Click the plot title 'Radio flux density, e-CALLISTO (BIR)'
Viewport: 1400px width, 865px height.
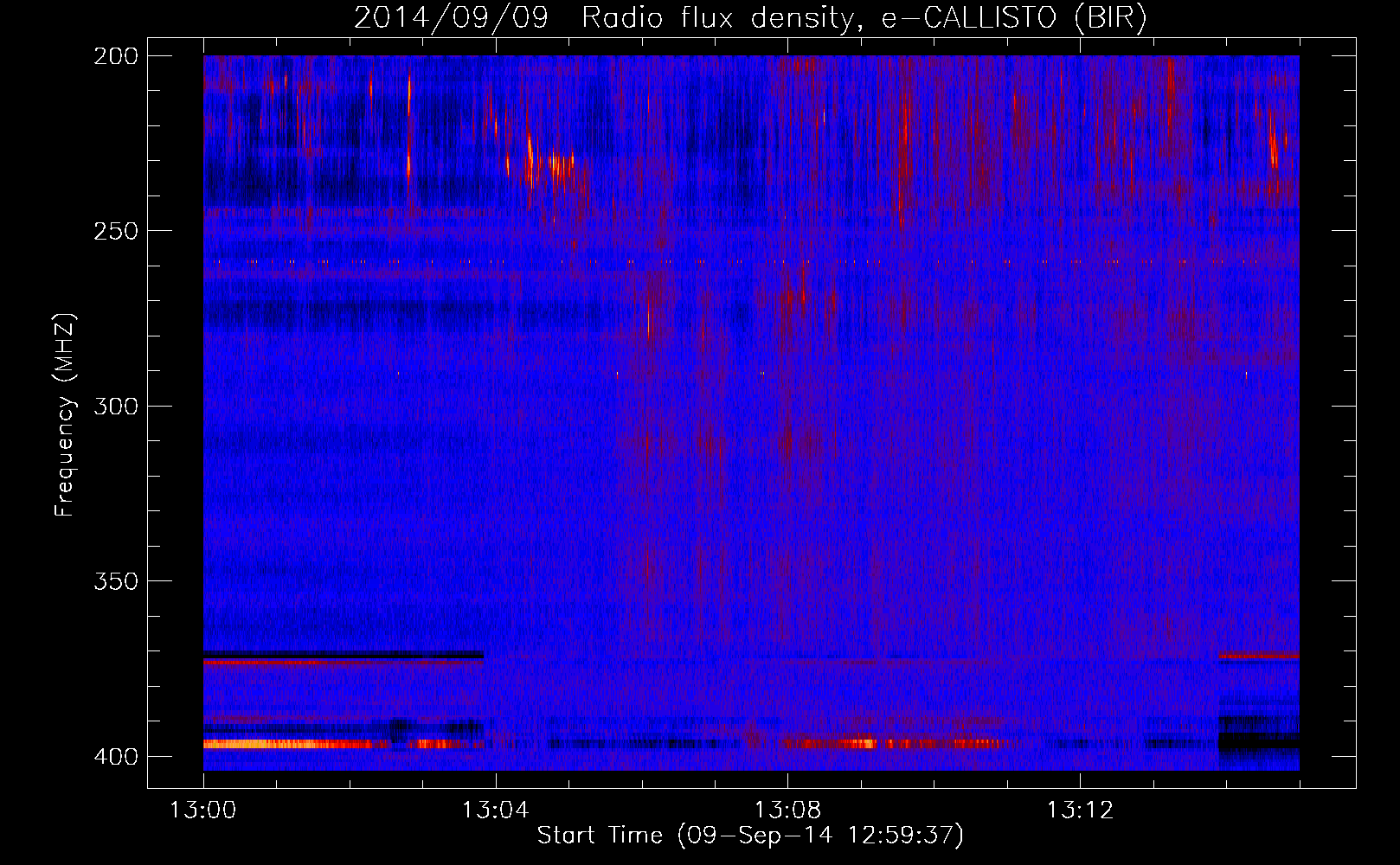coord(864,17)
